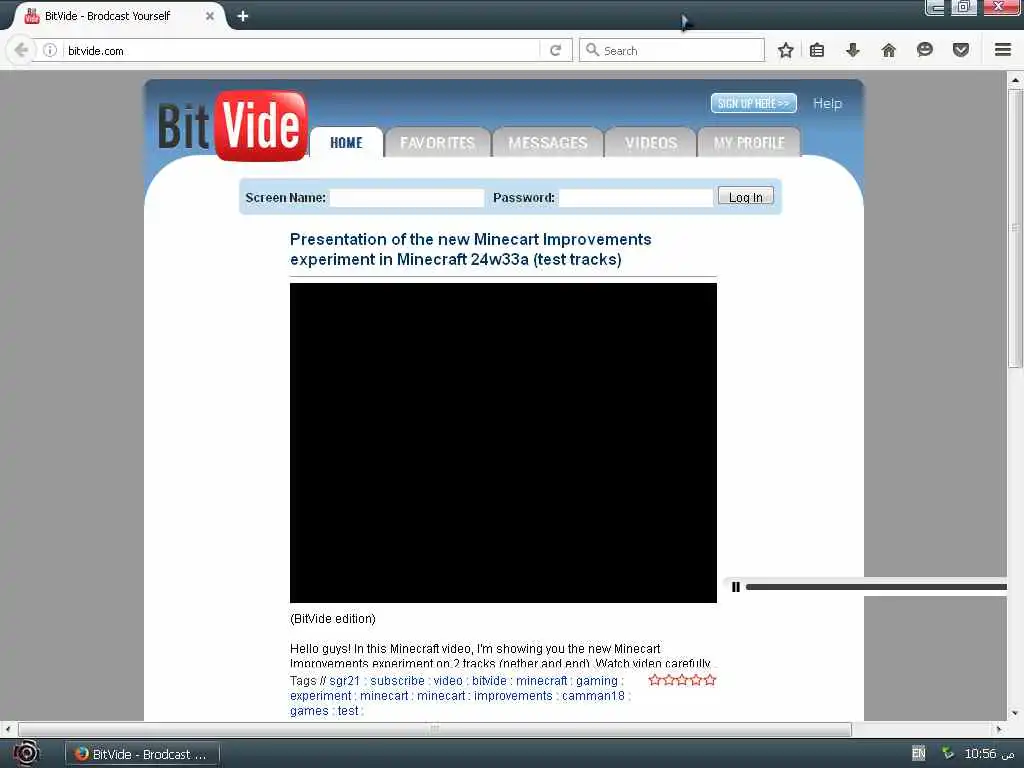
Task: Focus the Screen Name input field
Action: point(407,198)
